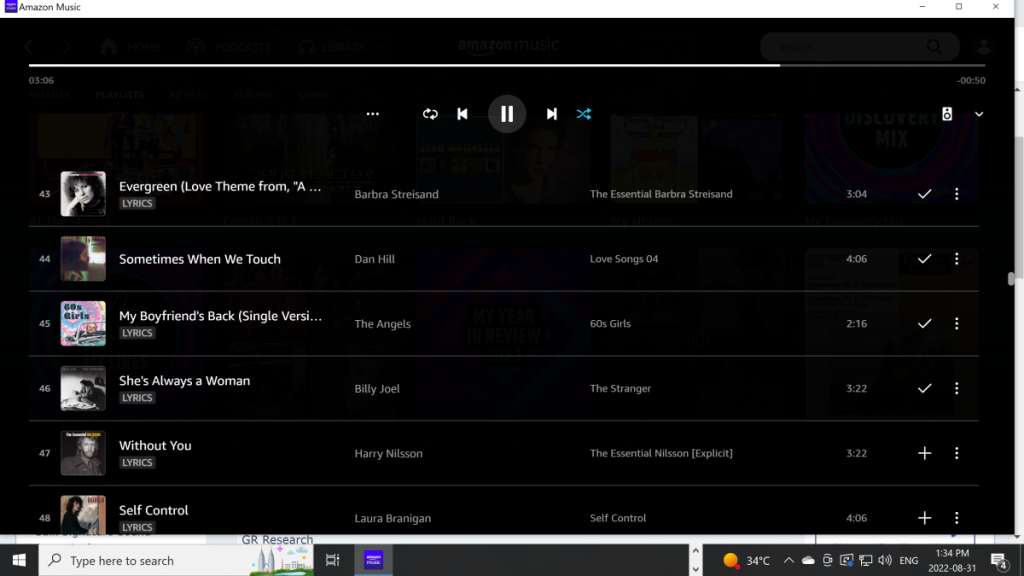Show lyrics for She's Always a Woman

(x=137, y=398)
